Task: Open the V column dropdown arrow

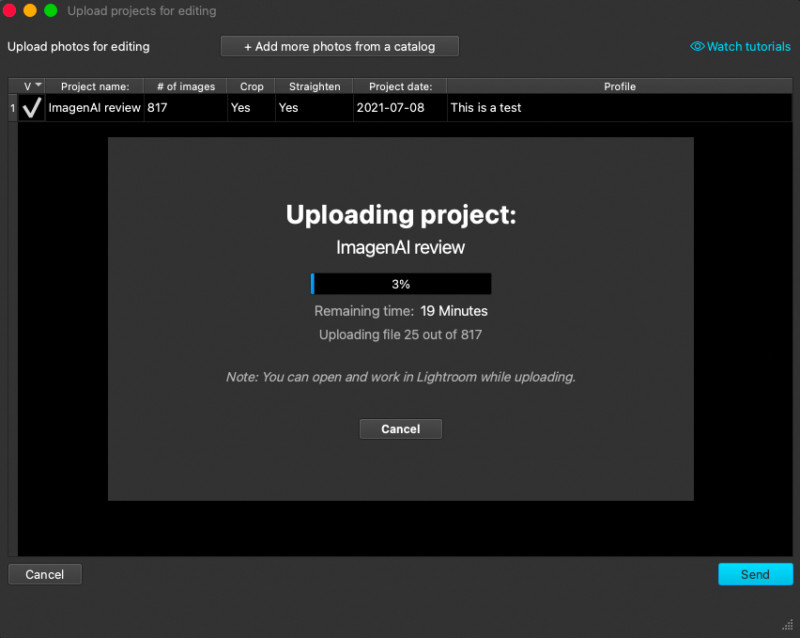Action: pyautogui.click(x=38, y=85)
